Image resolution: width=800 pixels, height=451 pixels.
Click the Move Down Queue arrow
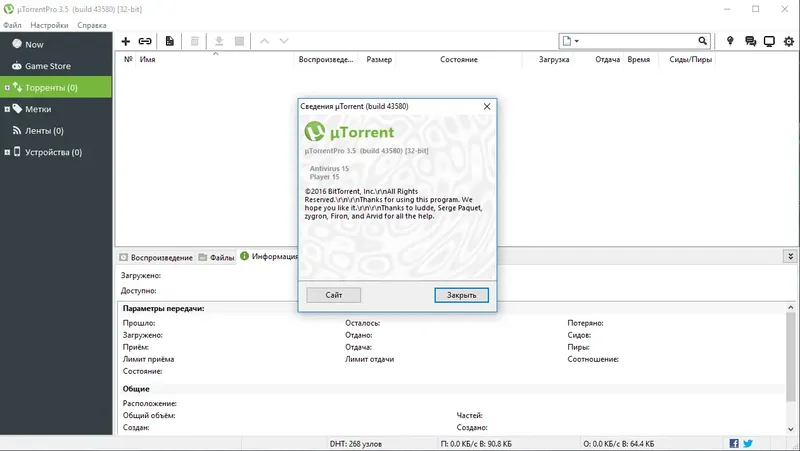point(284,41)
